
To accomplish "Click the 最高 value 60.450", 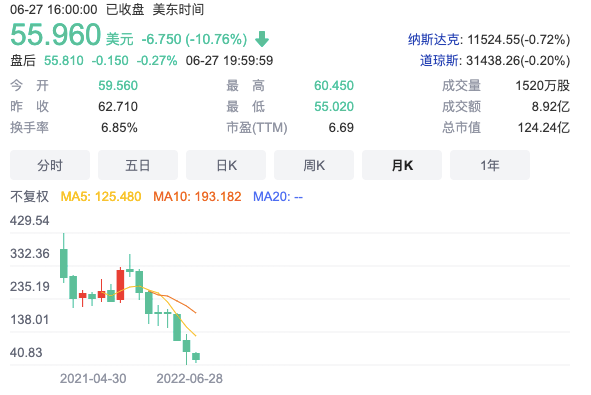I will point(334,86).
